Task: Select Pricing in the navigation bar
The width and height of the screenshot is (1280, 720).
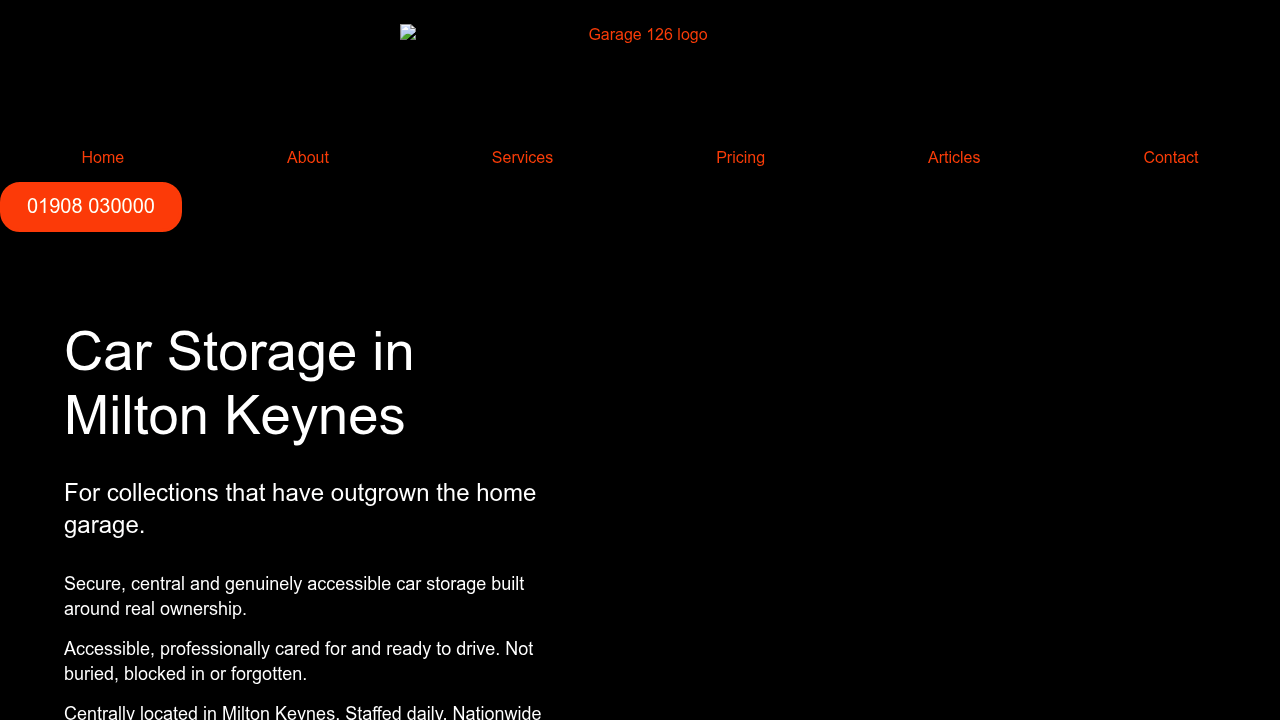Action: click(x=740, y=157)
